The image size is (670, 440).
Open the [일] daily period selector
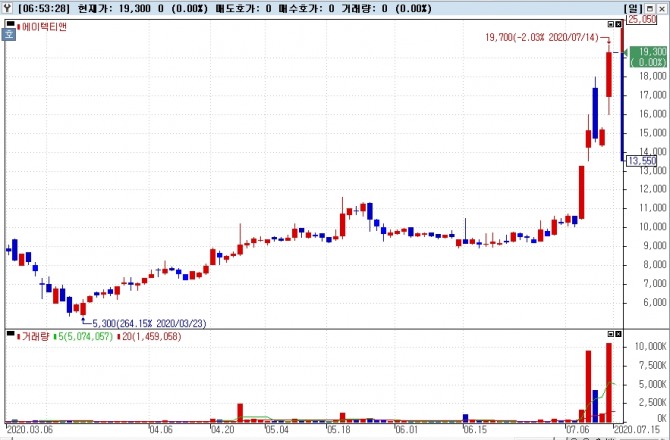pos(633,8)
